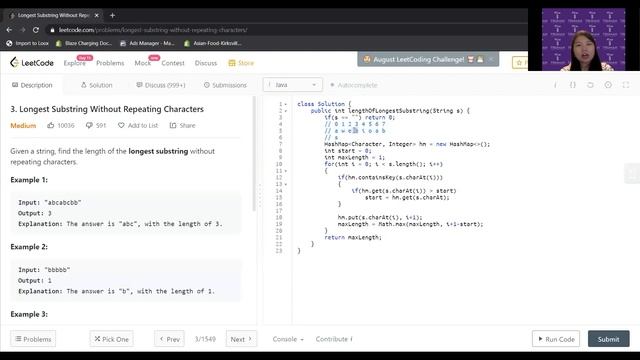The height and width of the screenshot is (360, 640).
Task: Collapse code fold arrow at line 1
Action: coord(286,104)
